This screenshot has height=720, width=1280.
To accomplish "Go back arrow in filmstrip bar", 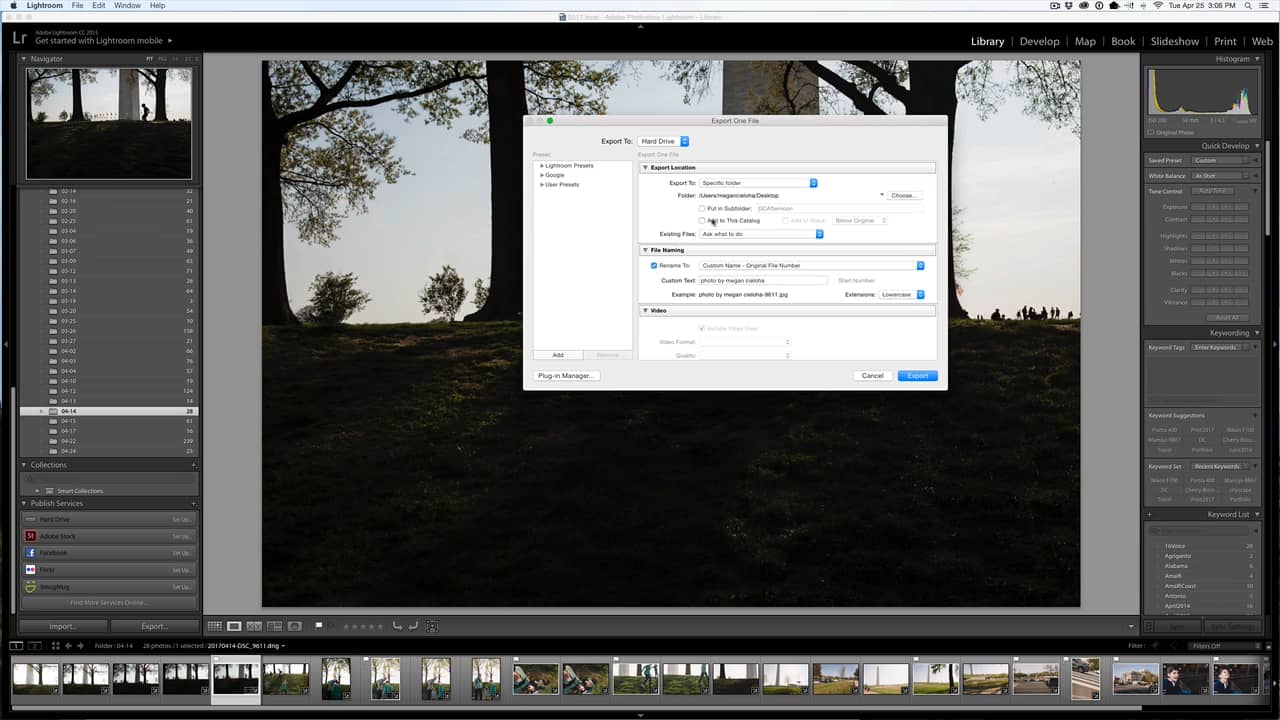I will point(69,646).
